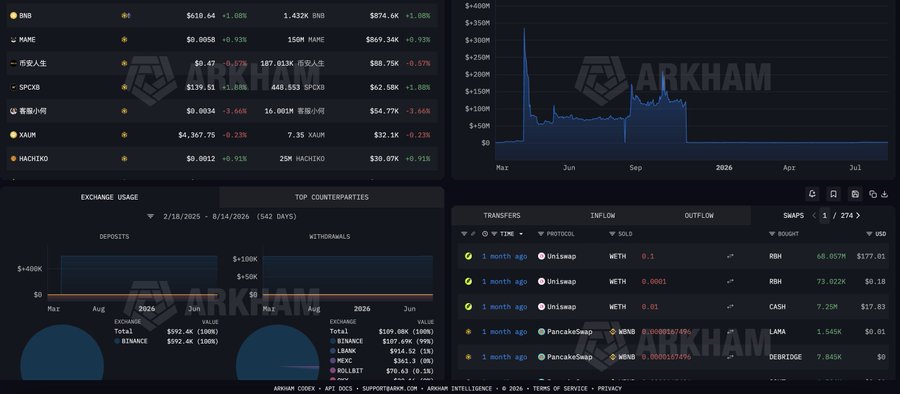Click the MEXC color dot in withdrawals legend
Viewport: 900px width, 394px height.
333,360
